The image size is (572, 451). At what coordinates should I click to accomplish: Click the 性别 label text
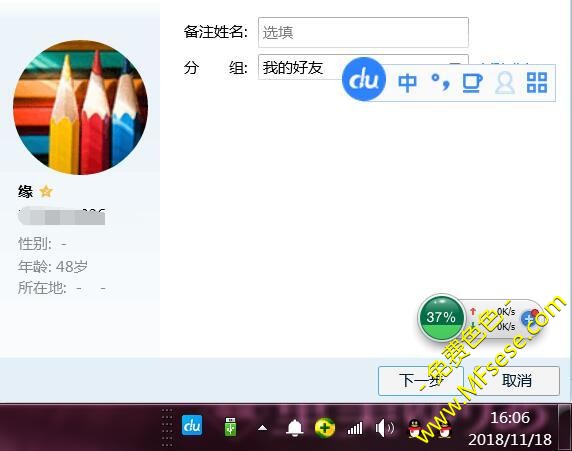pos(35,244)
